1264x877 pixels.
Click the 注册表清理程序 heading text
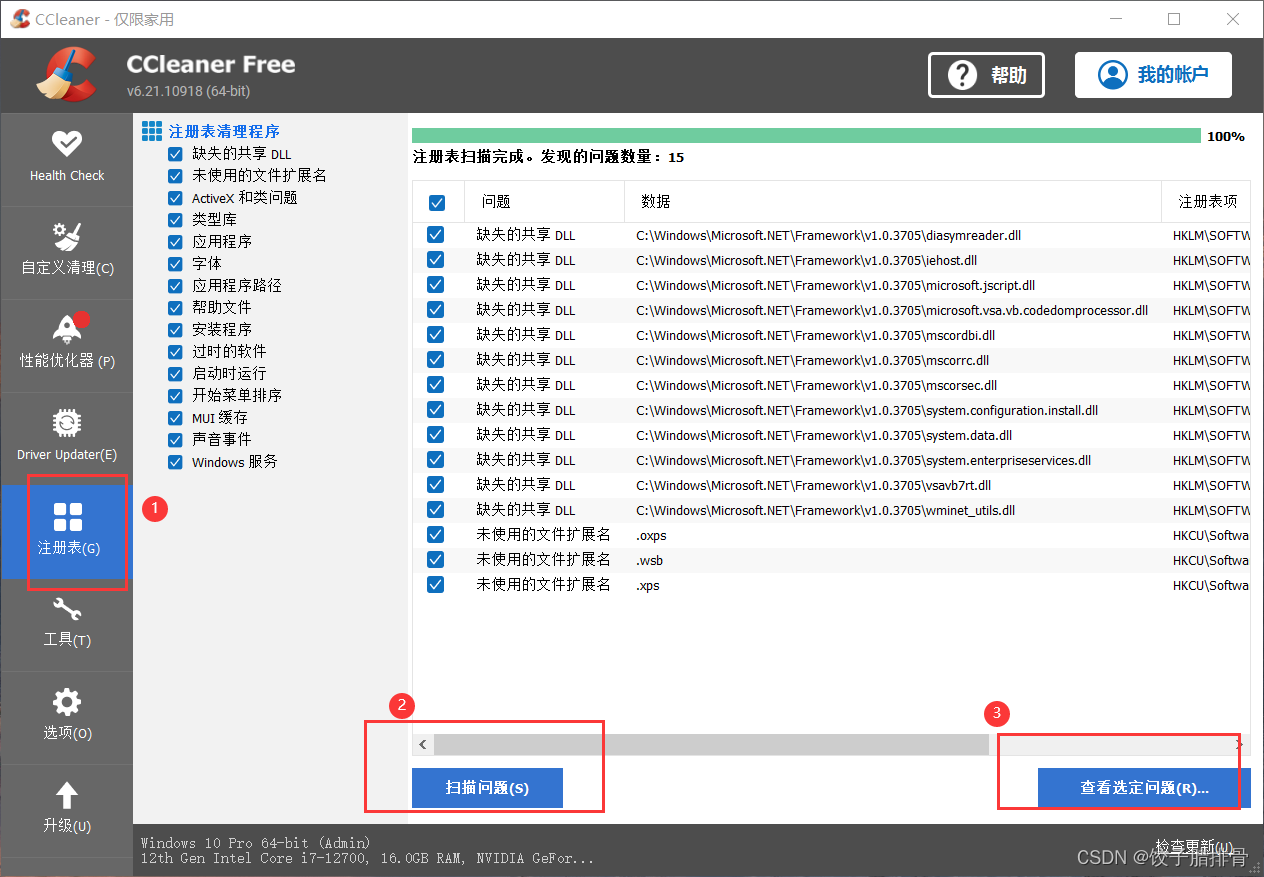coord(224,131)
